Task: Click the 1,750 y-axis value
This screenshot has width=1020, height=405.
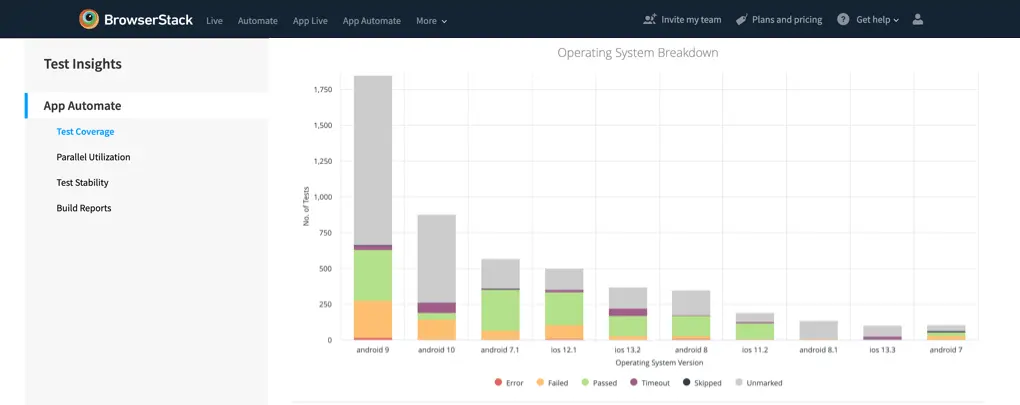Action: coord(323,90)
